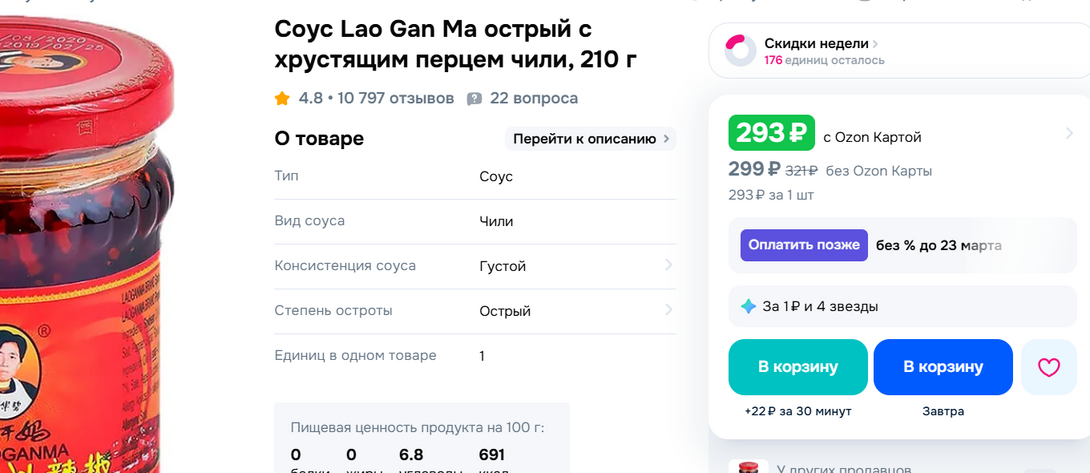Click the weekly discounts ring icon
Viewport: 1090px width, 473px height.
coord(741,50)
